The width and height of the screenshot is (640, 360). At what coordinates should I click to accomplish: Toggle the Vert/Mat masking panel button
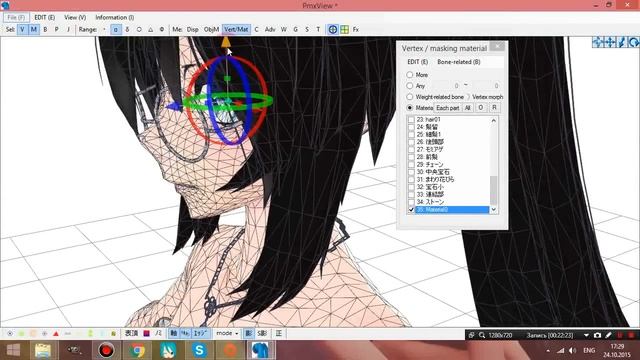[x=236, y=29]
